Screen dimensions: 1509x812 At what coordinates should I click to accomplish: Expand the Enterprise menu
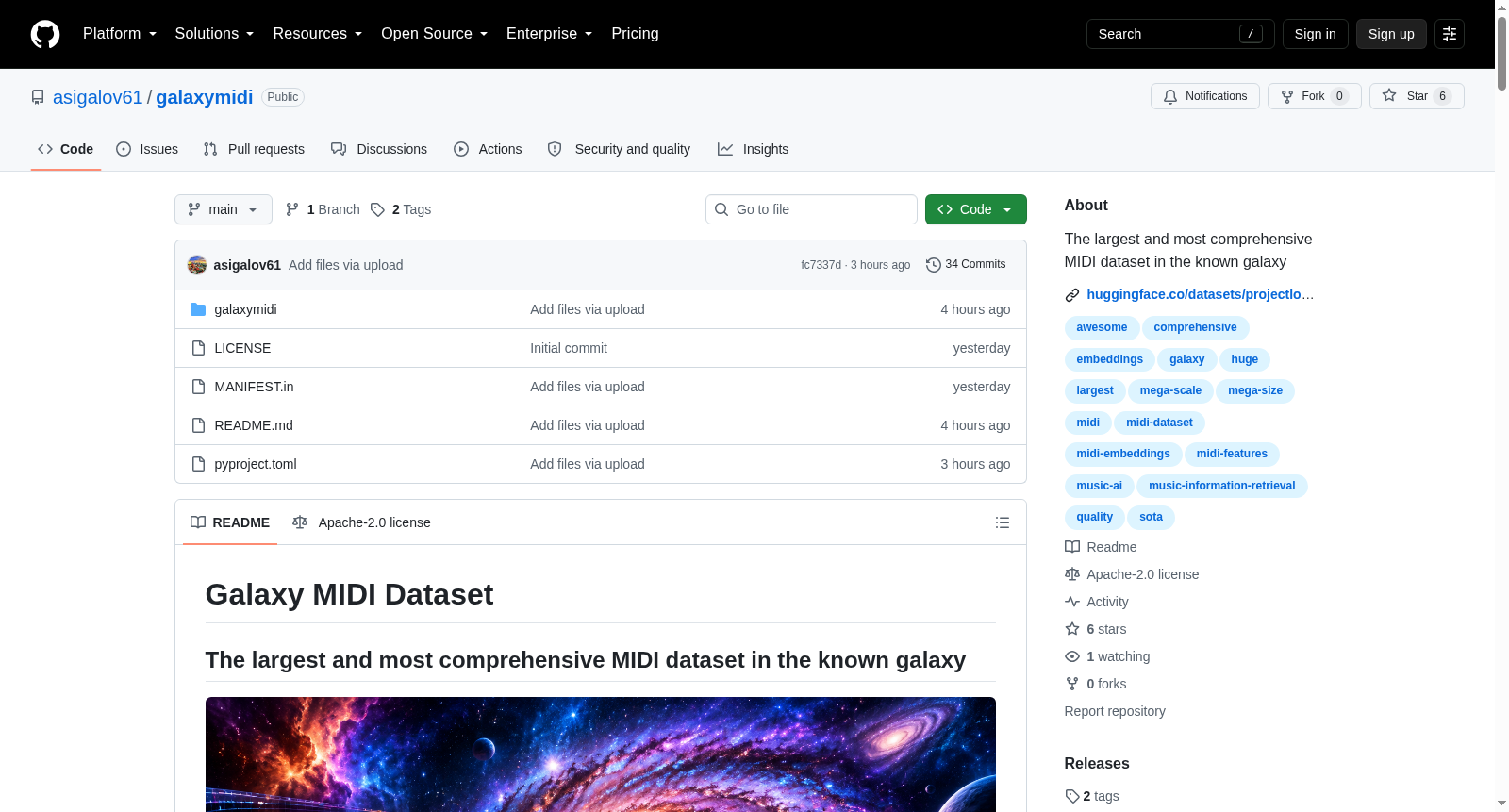point(549,34)
